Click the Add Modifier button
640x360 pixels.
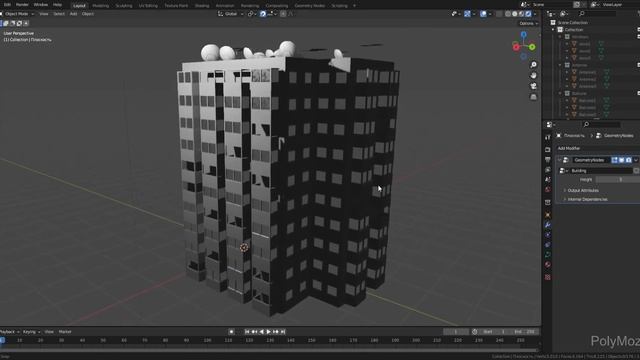click(598, 148)
